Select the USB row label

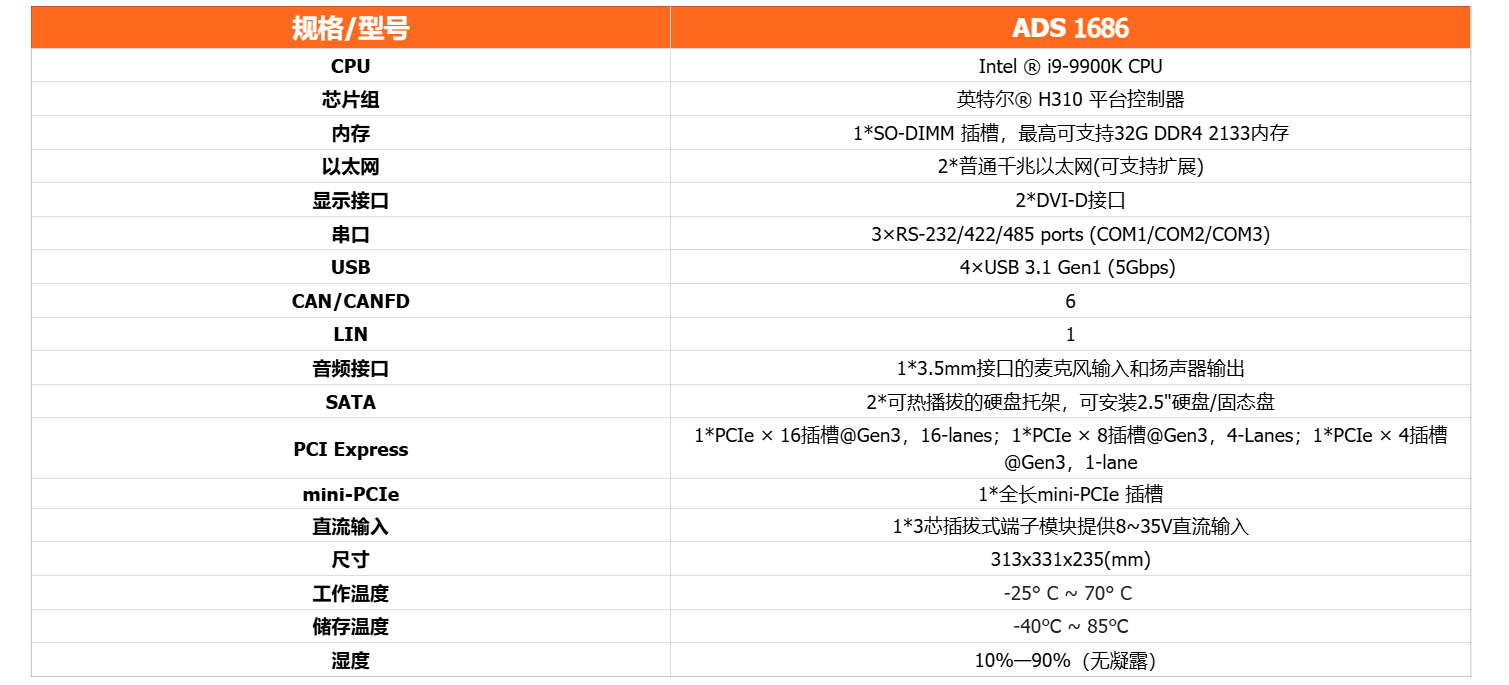[350, 267]
